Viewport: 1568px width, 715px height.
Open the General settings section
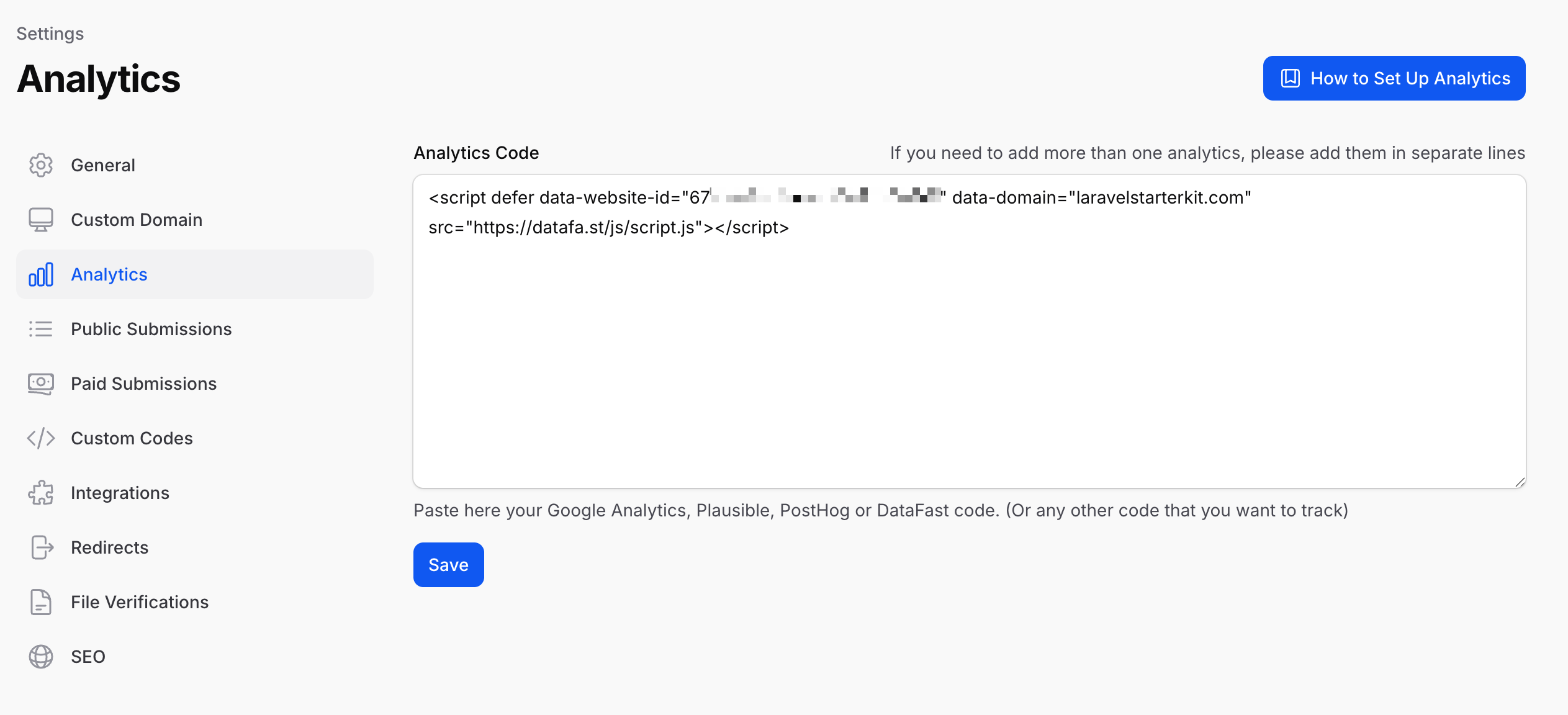tap(103, 164)
